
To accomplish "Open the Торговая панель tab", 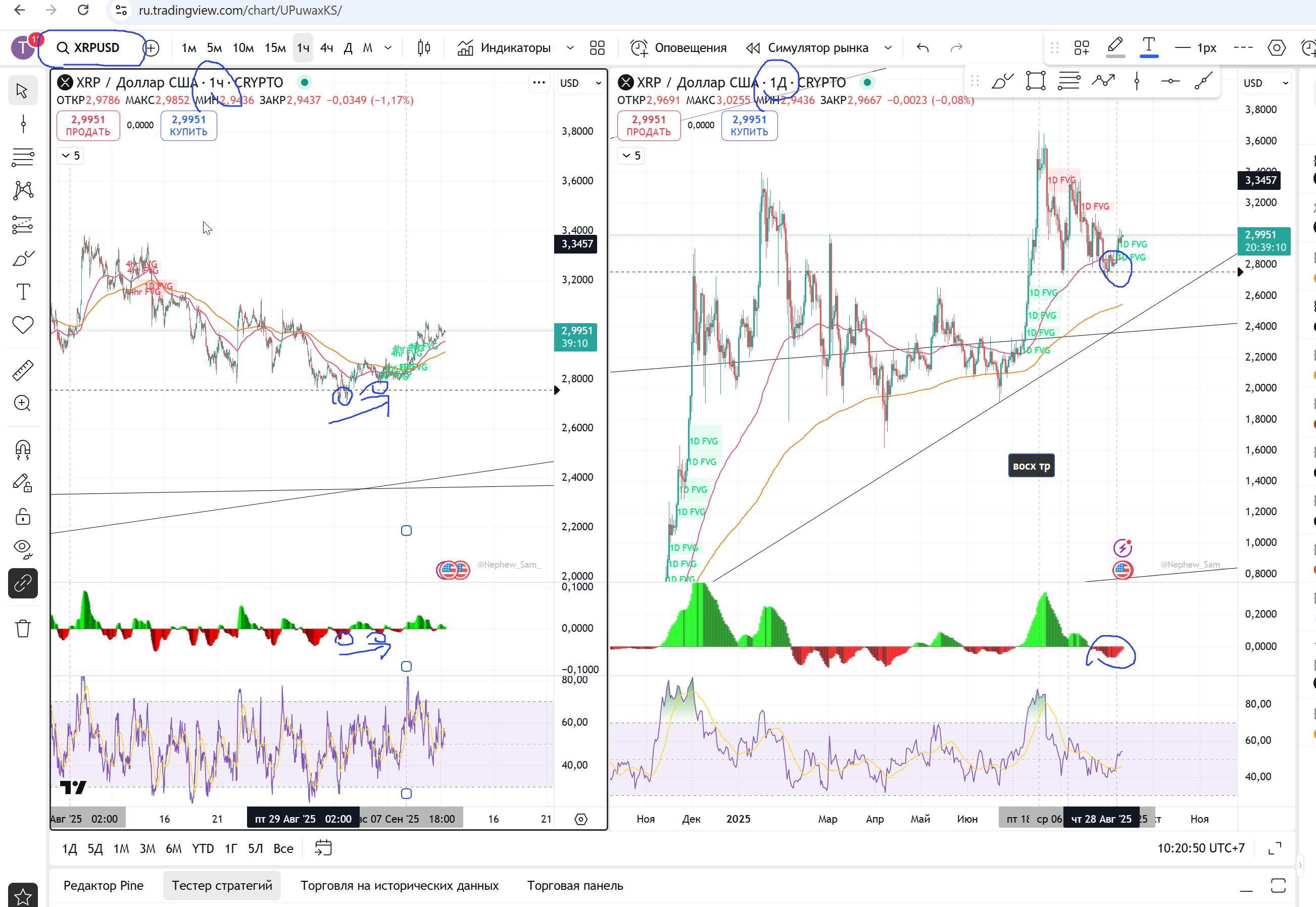I will (575, 885).
